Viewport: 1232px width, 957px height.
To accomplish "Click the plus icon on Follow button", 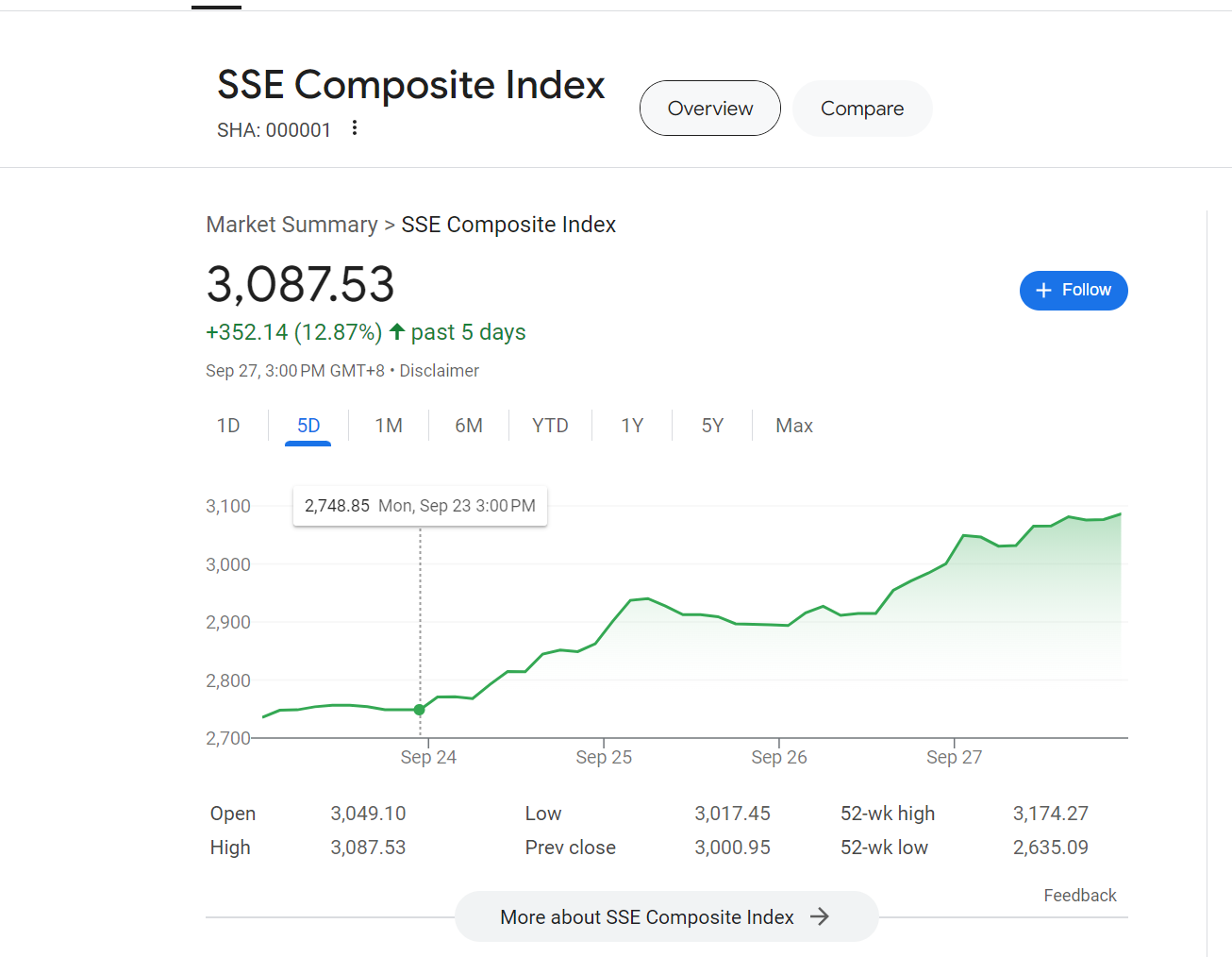I will point(1043,291).
